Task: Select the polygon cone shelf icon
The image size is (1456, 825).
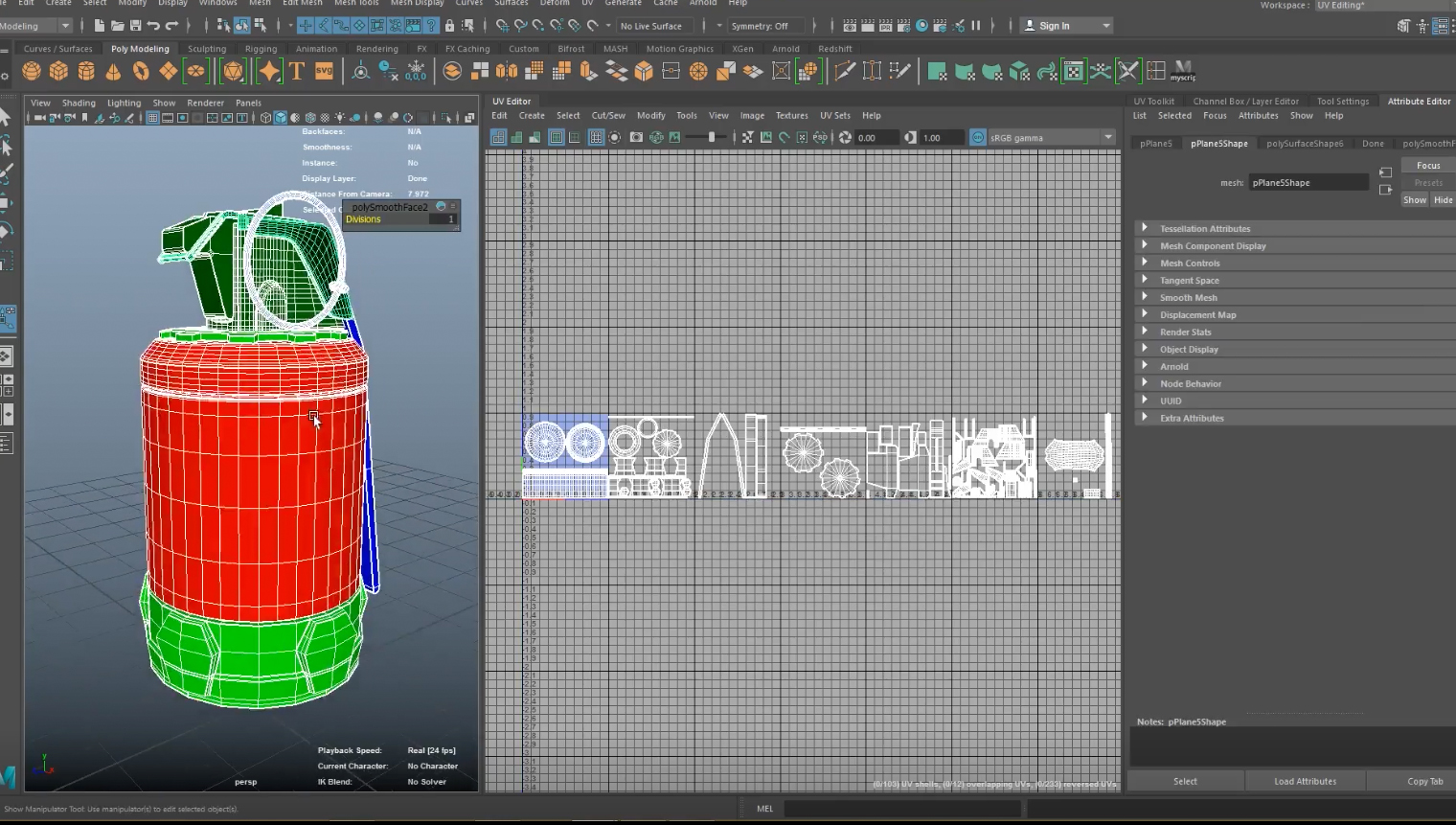Action: click(x=113, y=72)
